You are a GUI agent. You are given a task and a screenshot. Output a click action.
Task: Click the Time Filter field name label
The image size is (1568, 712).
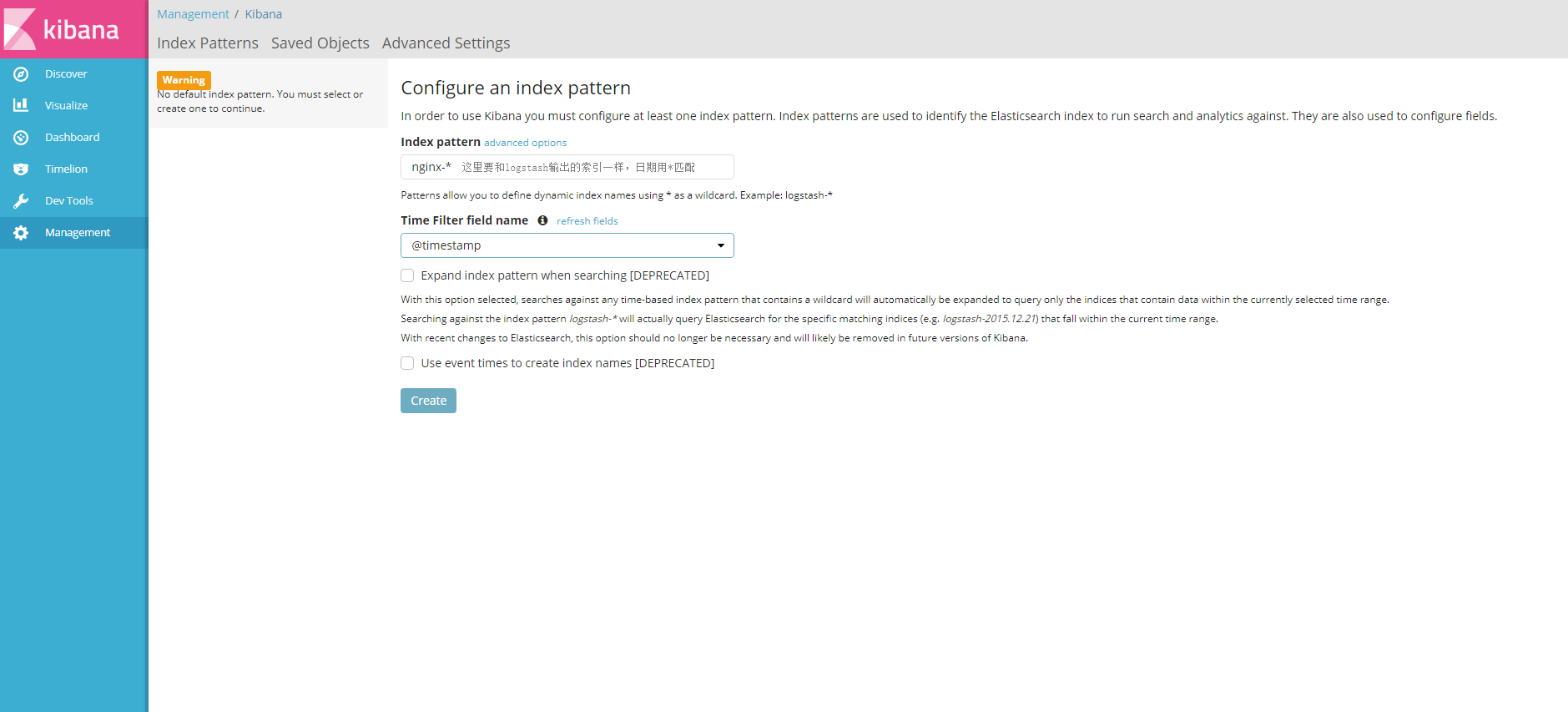point(465,220)
